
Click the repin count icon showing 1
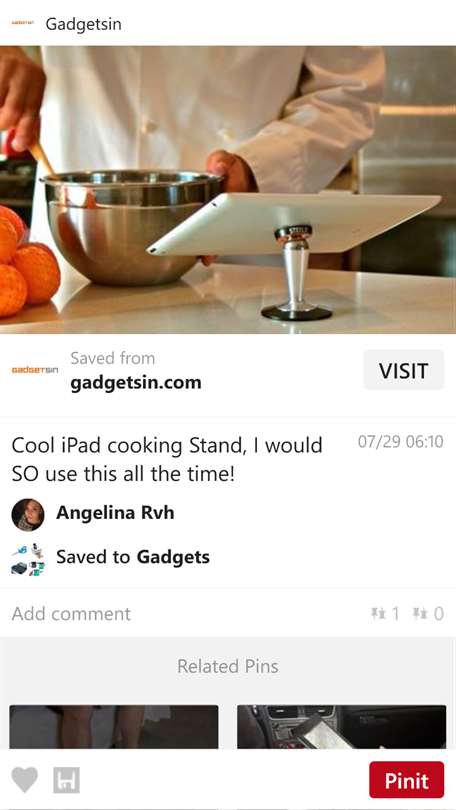(385, 613)
